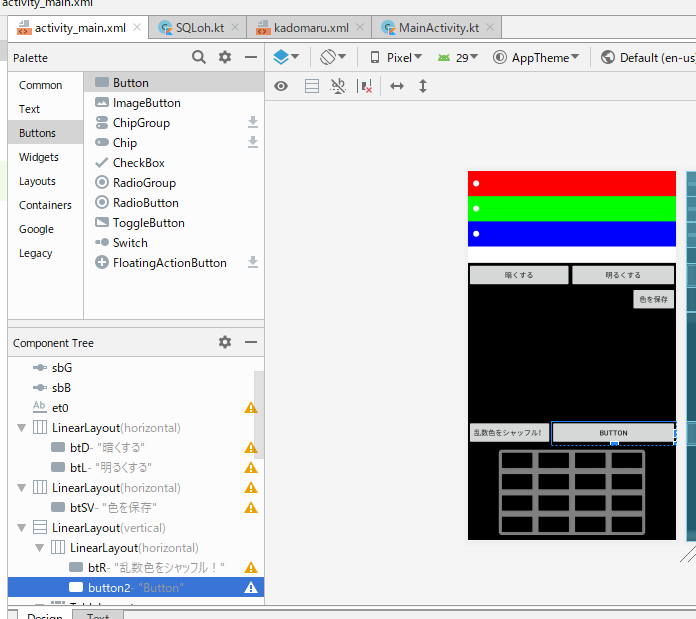Screen dimensions: 696x619
Task: Collapse LinearLayout(horizontal) containing btR
Action: pos(40,548)
